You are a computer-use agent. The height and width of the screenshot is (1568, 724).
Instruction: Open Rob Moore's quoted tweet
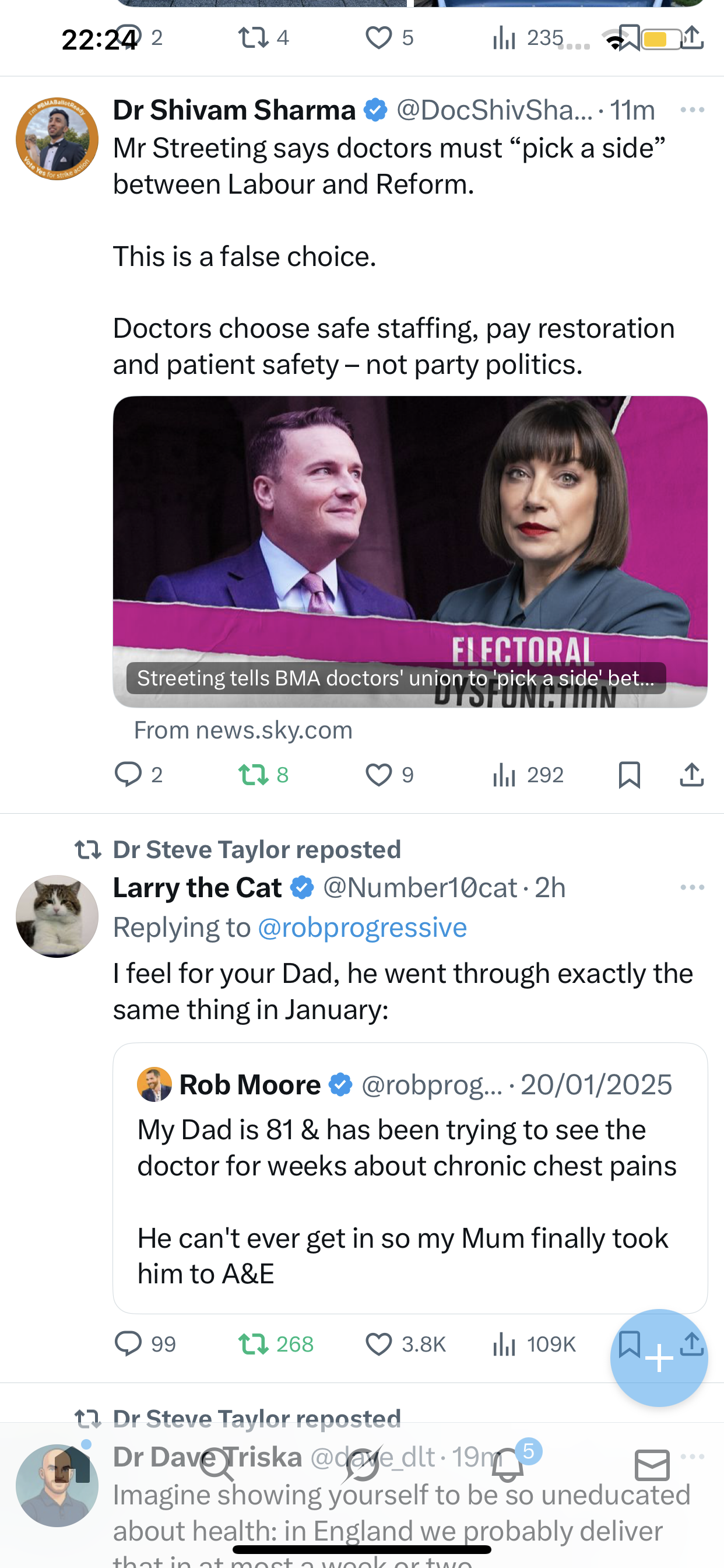pos(410,1178)
